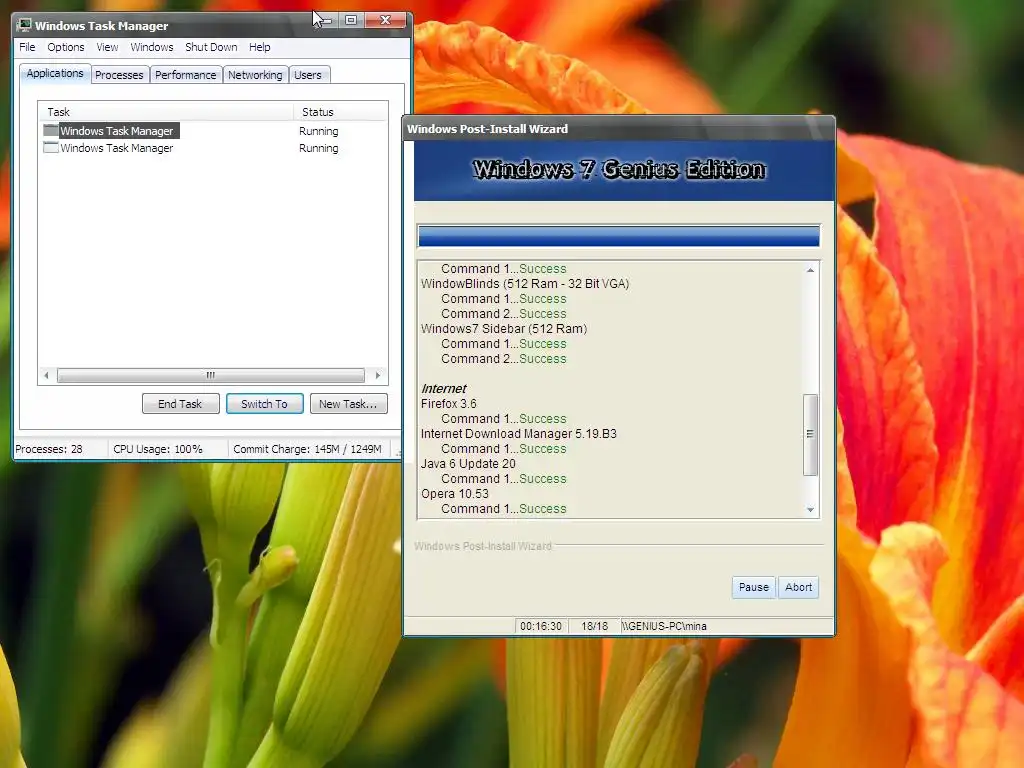Click the Switch To button
Image resolution: width=1024 pixels, height=768 pixels.
pyautogui.click(x=264, y=404)
